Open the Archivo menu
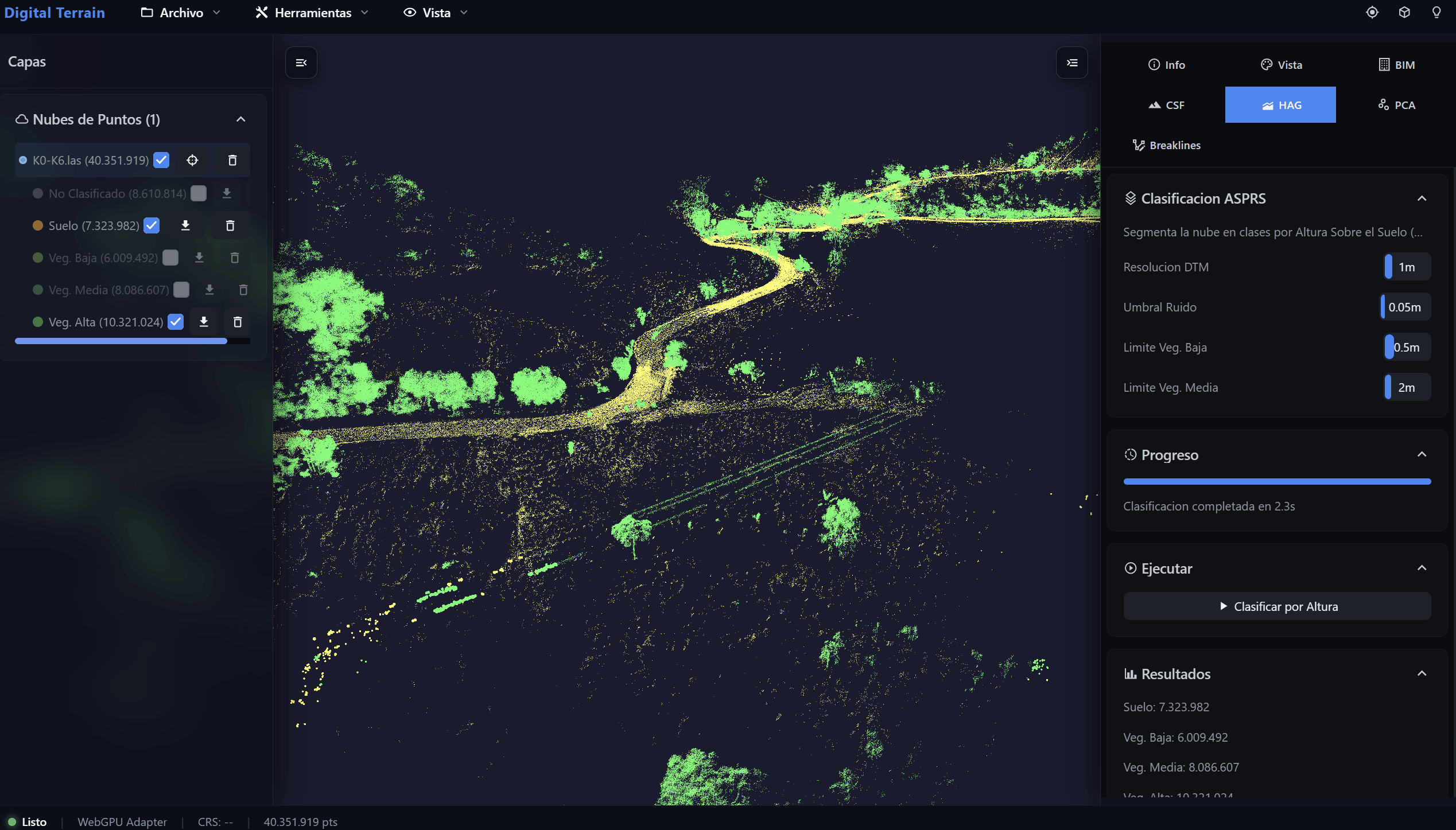This screenshot has height=830, width=1456. 180,13
